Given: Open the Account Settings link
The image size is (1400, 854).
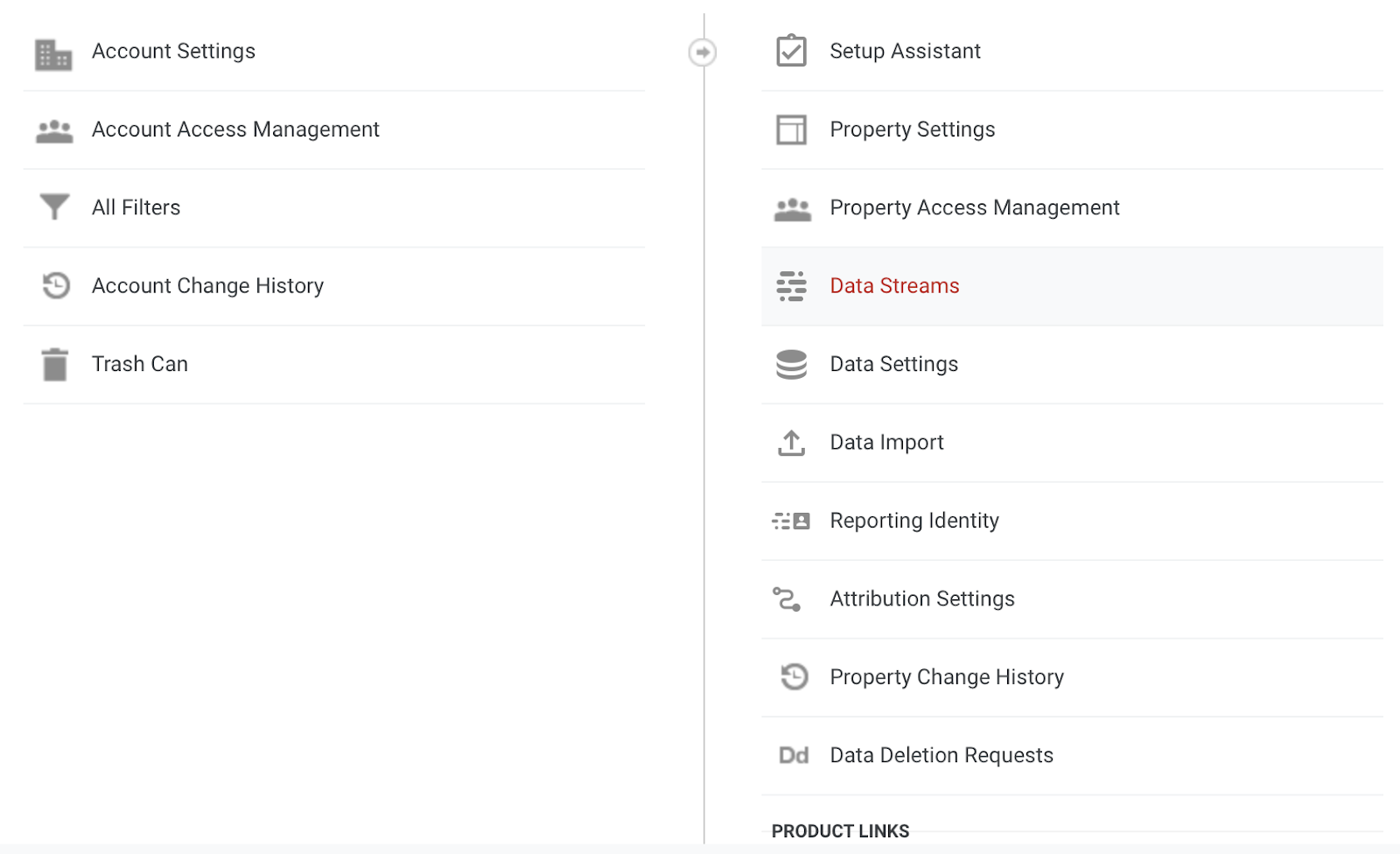Looking at the screenshot, I should coord(173,51).
